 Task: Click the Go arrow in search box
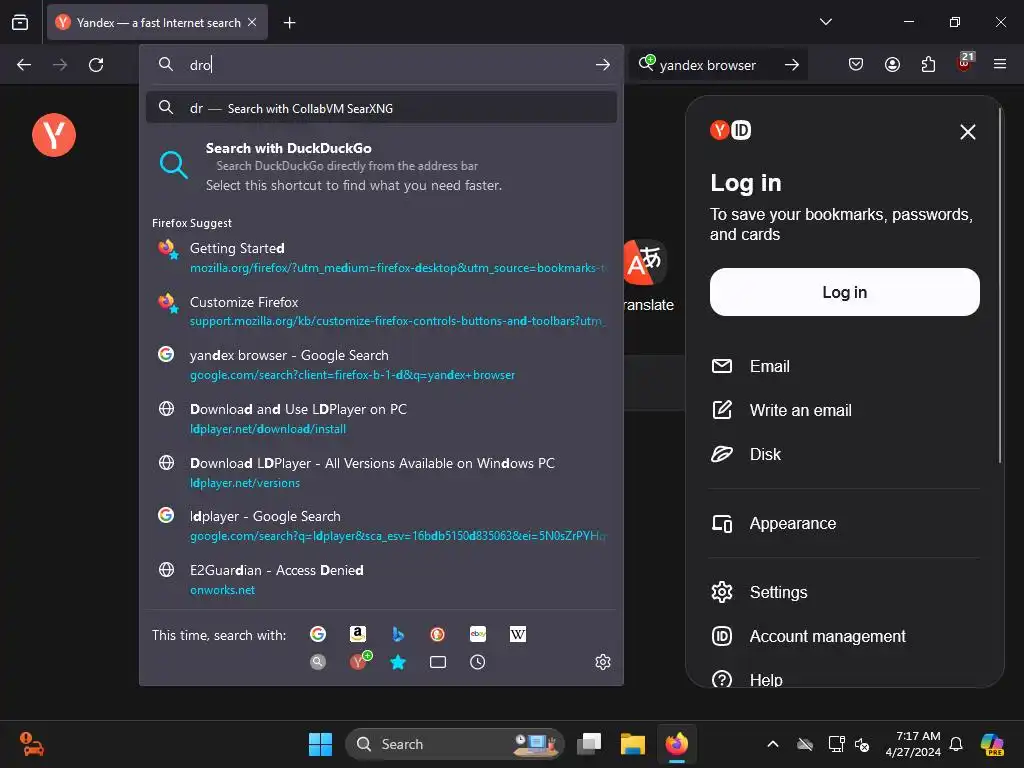click(792, 65)
